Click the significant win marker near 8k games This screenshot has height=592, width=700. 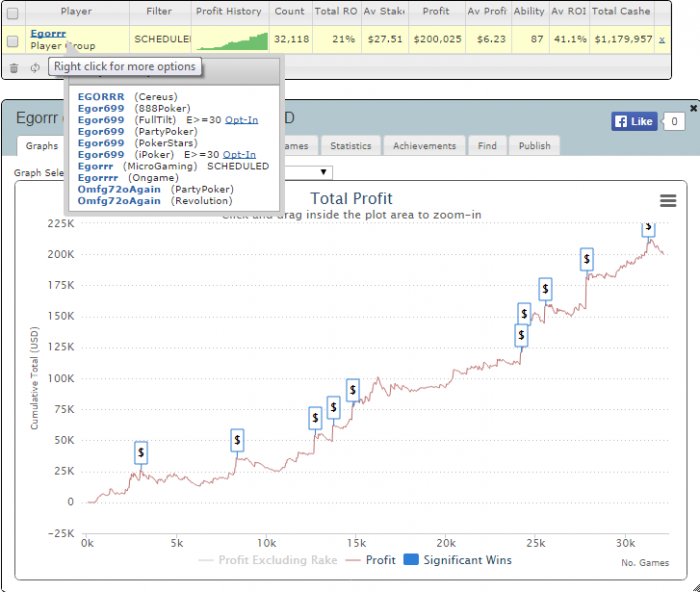pyautogui.click(x=237, y=440)
